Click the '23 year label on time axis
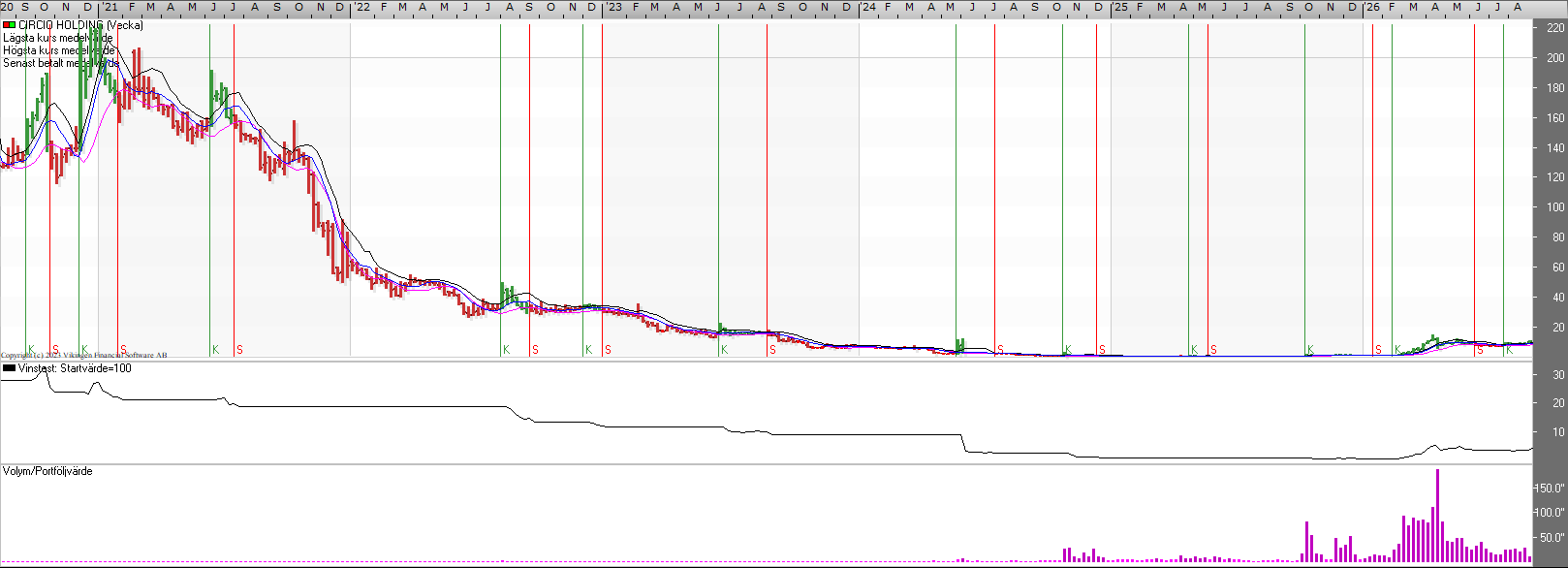Image resolution: width=1568 pixels, height=568 pixels. [x=614, y=7]
